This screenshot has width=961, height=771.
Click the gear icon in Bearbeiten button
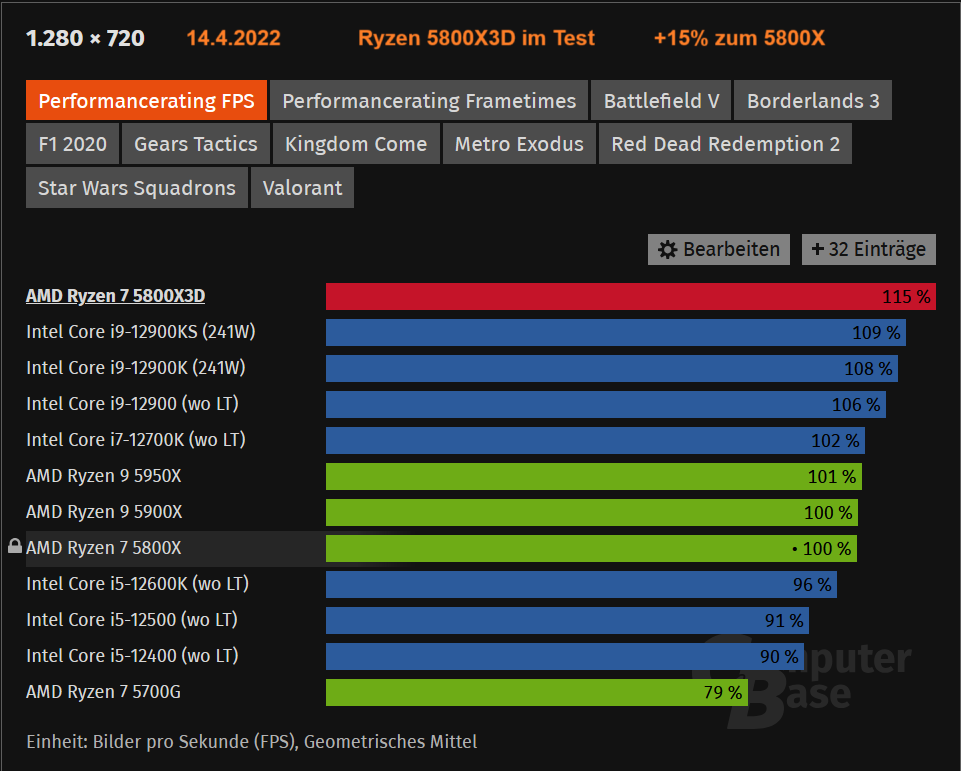coord(667,249)
